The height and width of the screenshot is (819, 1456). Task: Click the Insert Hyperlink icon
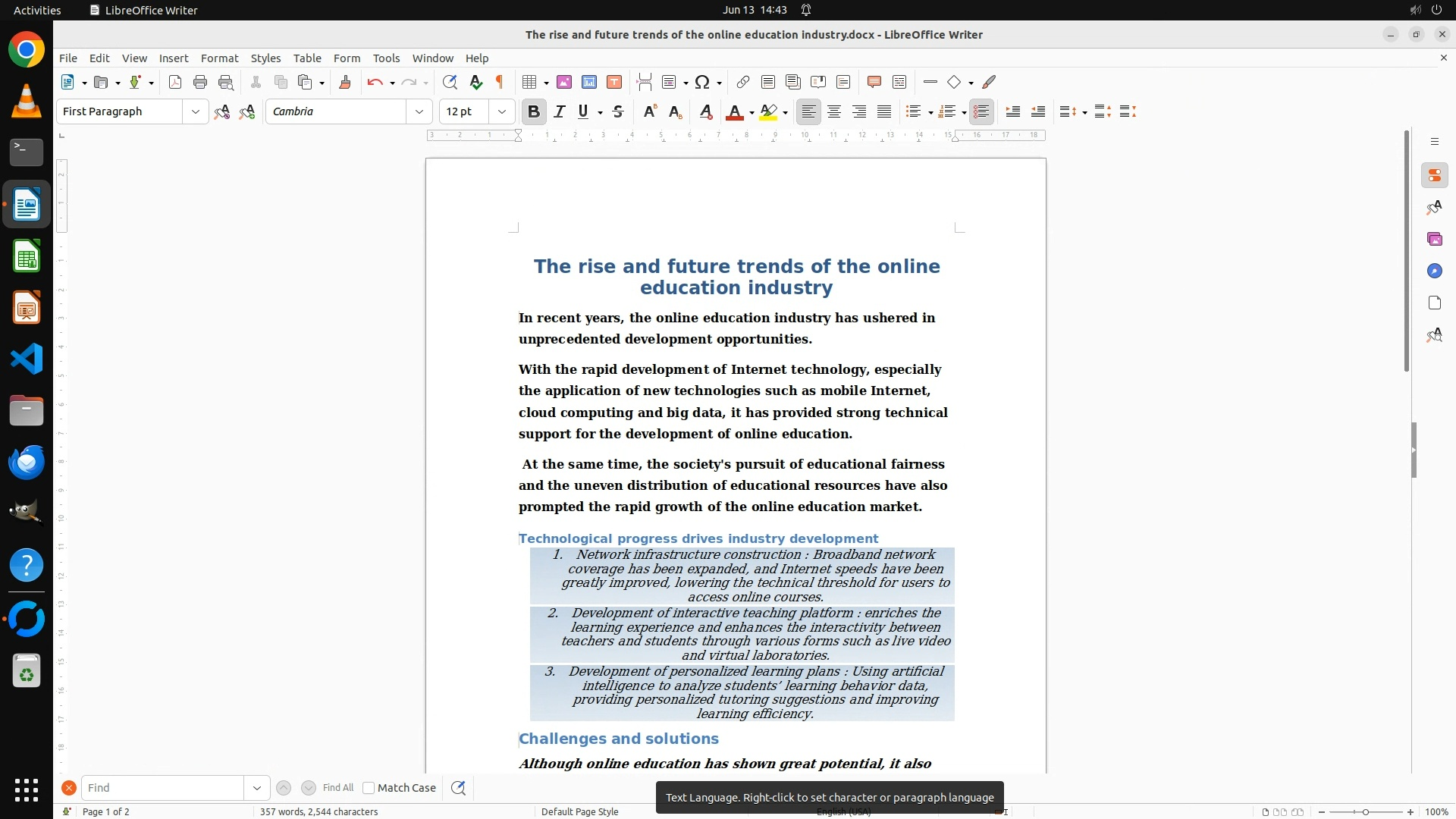[743, 83]
